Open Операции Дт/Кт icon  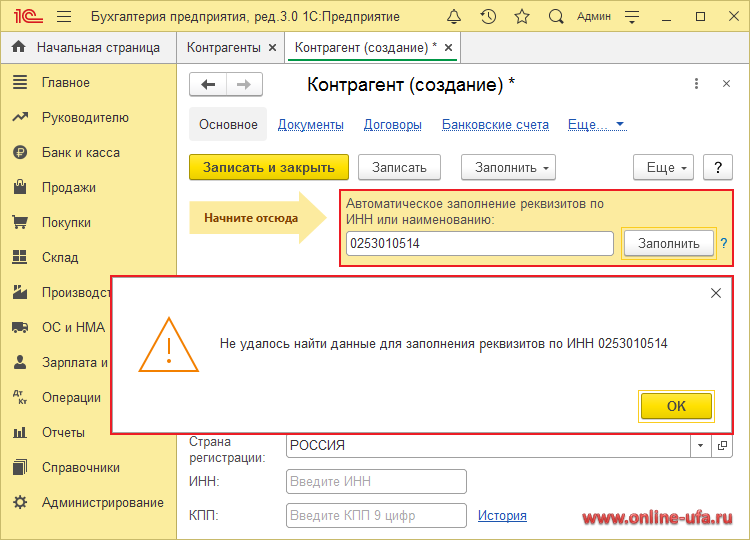(x=20, y=397)
